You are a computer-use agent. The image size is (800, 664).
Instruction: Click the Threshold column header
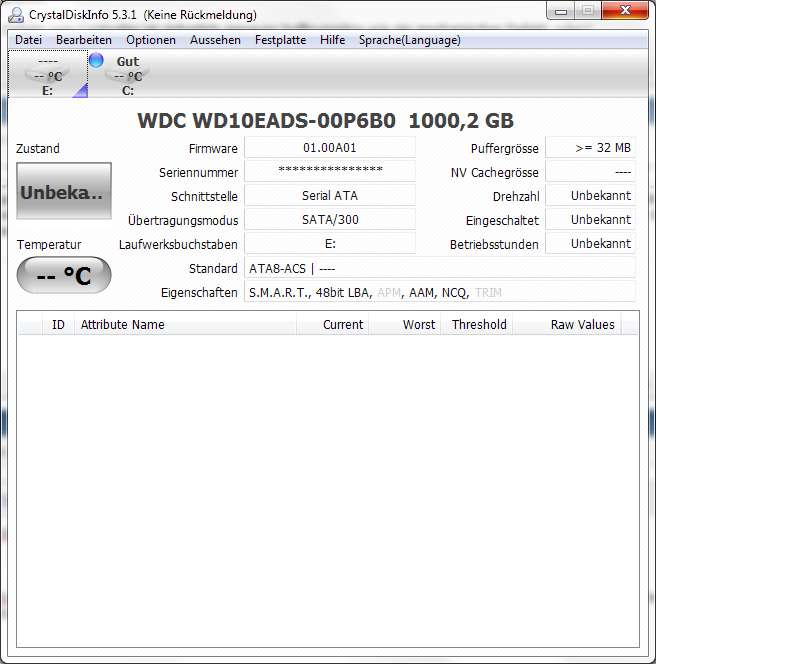[x=477, y=325]
